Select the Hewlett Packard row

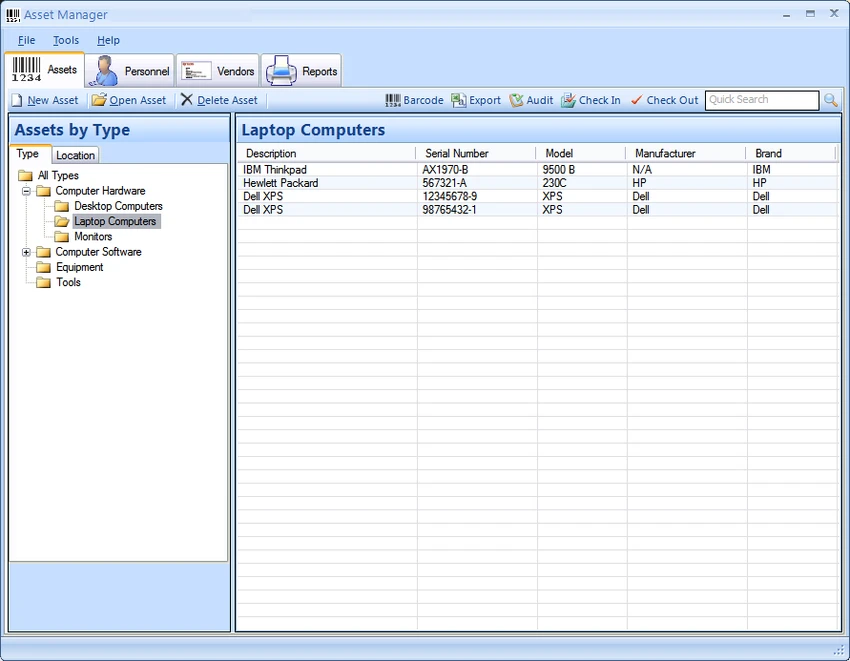tap(538, 183)
